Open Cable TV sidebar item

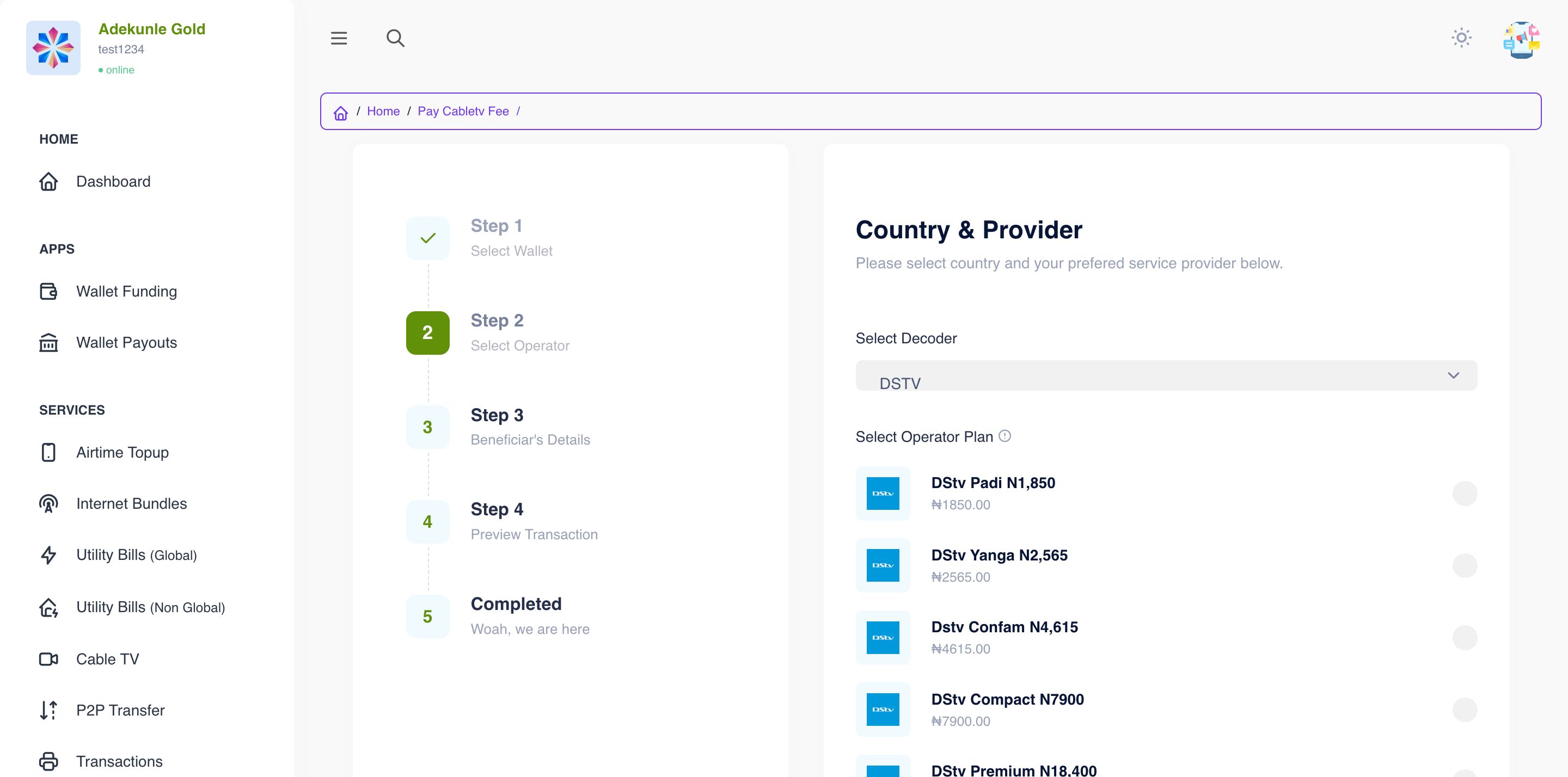click(107, 659)
